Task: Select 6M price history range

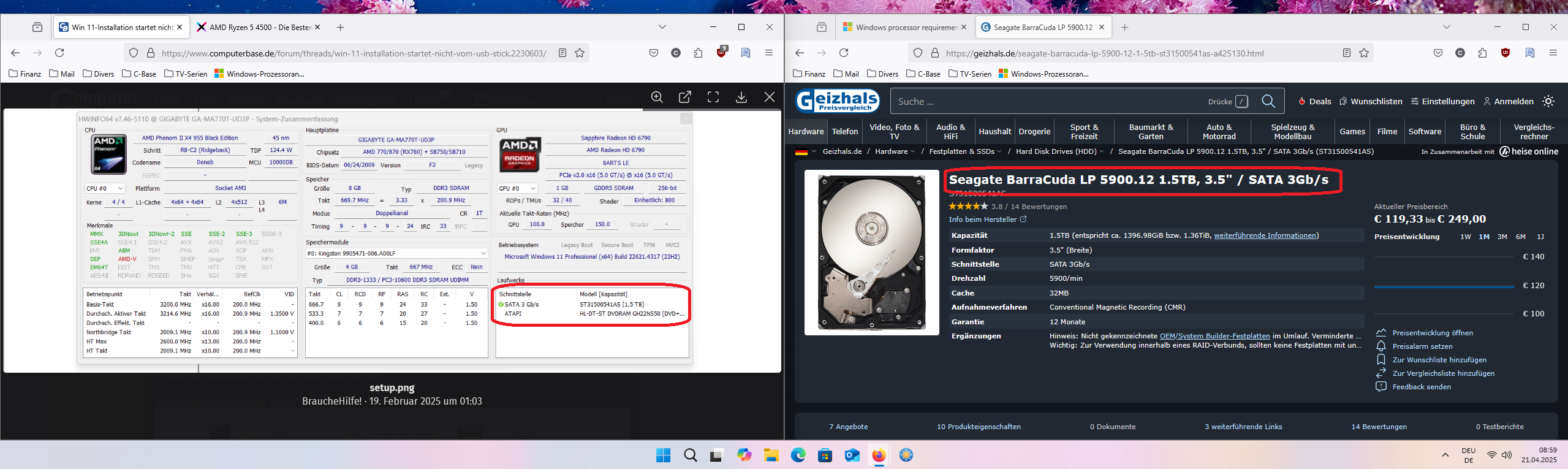Action: click(1520, 237)
